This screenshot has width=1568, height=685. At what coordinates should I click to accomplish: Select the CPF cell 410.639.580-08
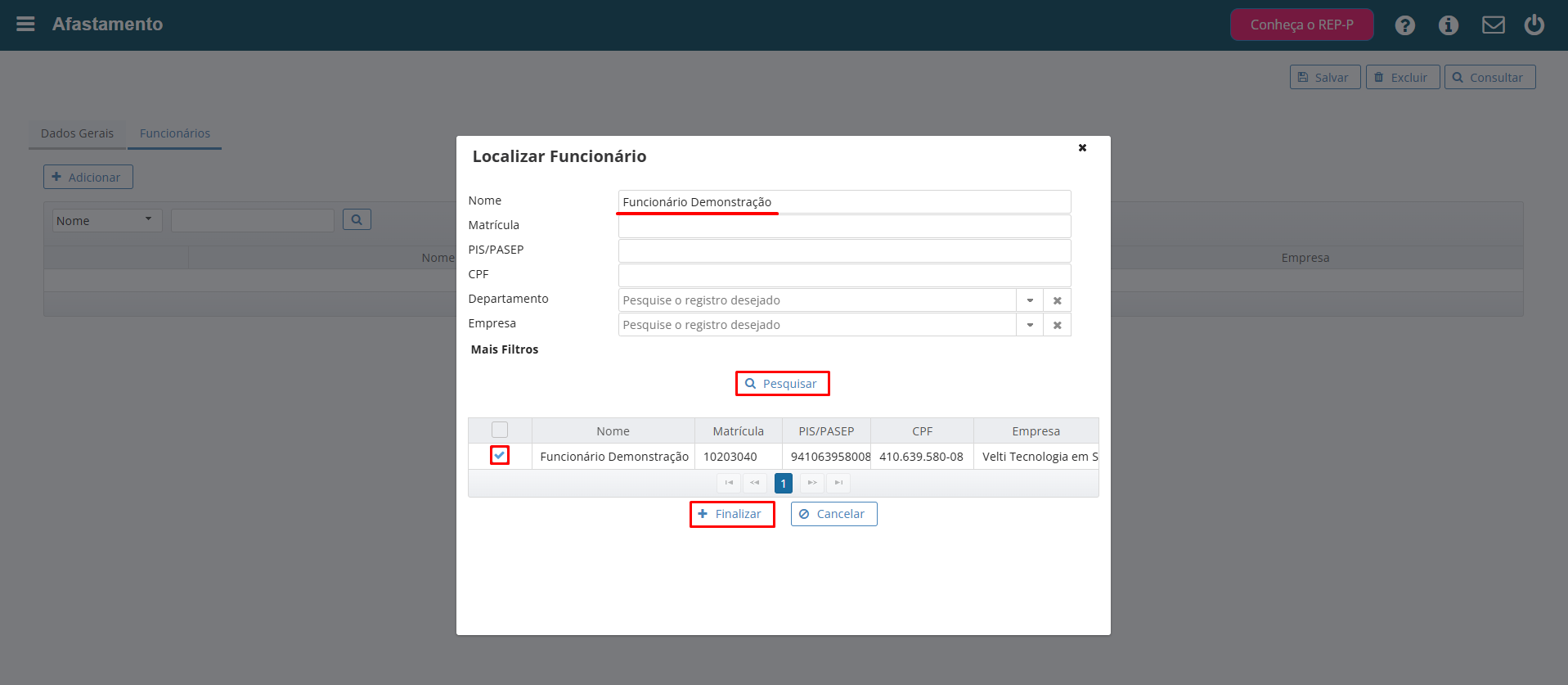coord(922,457)
